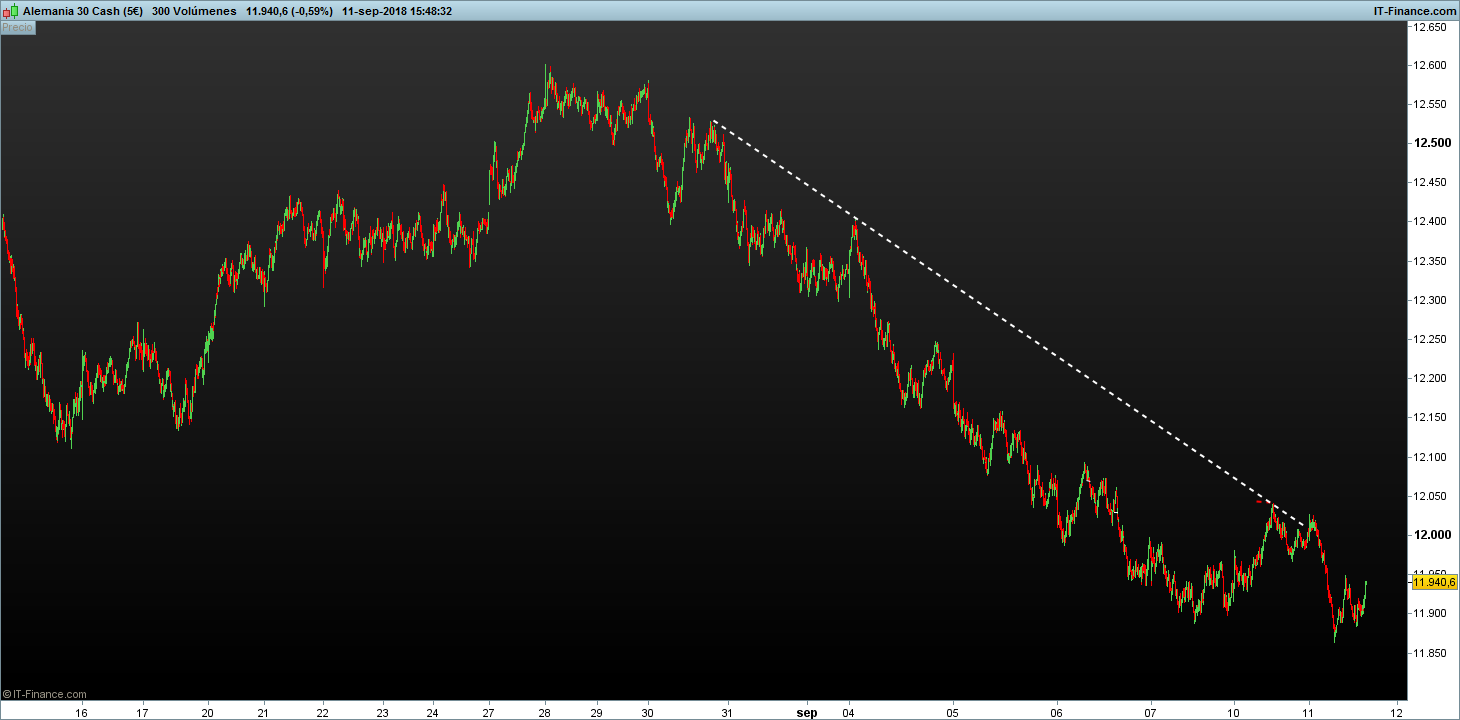1460x720 pixels.
Task: Click the '21' date on the time axis
Action: click(x=263, y=713)
